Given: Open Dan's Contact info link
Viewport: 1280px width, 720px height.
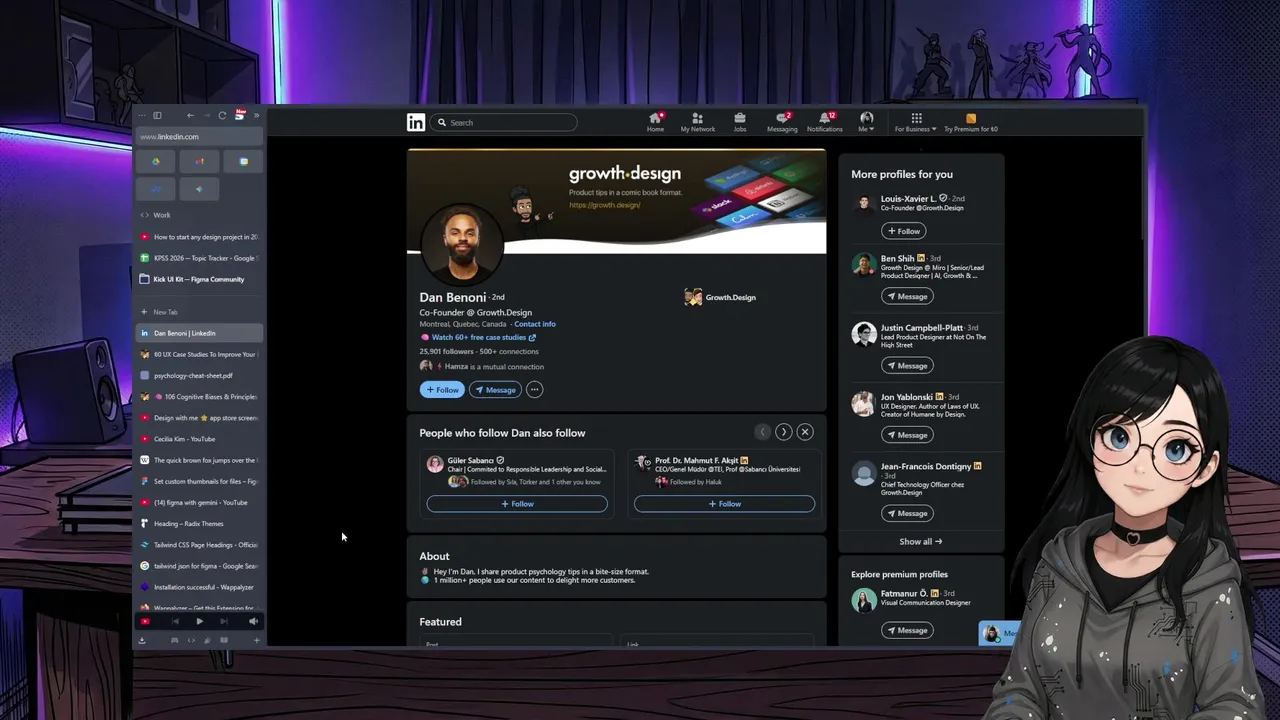Looking at the screenshot, I should 535,324.
